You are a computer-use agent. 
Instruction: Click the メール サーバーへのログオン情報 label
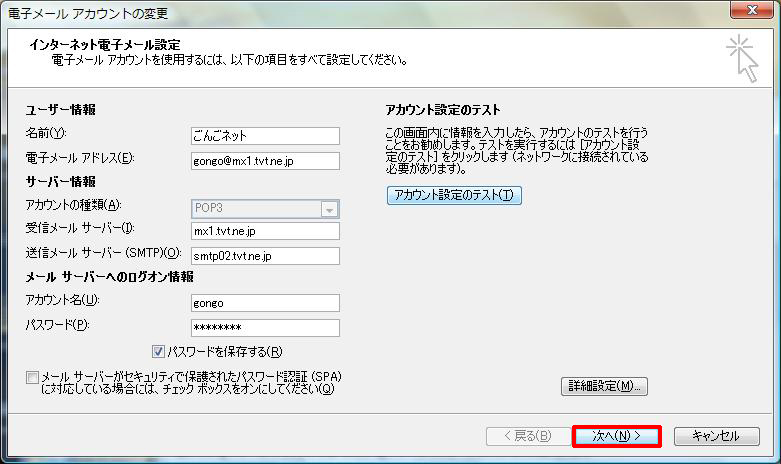pyautogui.click(x=110, y=277)
